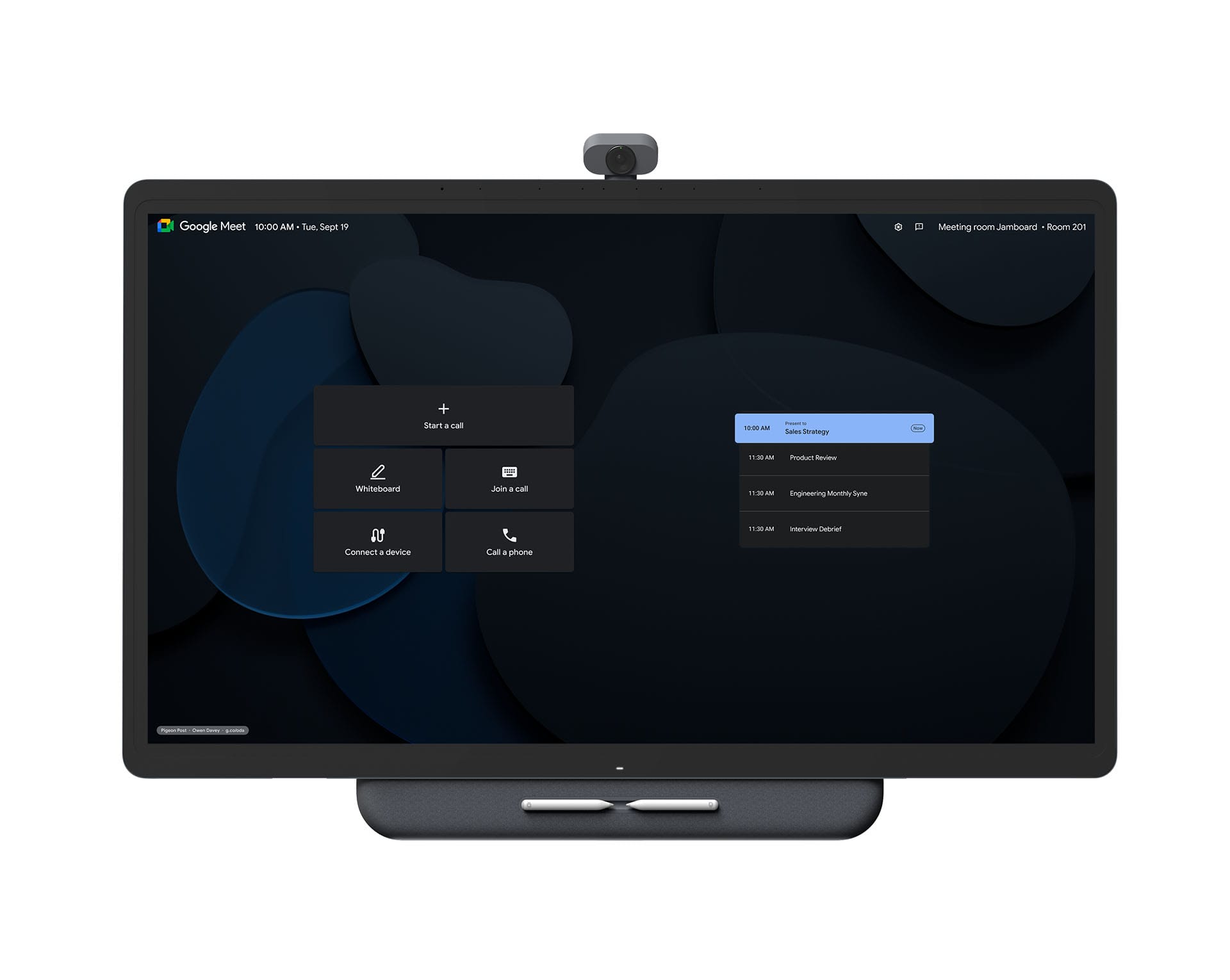Click the chat bubble icon
The width and height of the screenshot is (1230, 980).
pyautogui.click(x=919, y=226)
